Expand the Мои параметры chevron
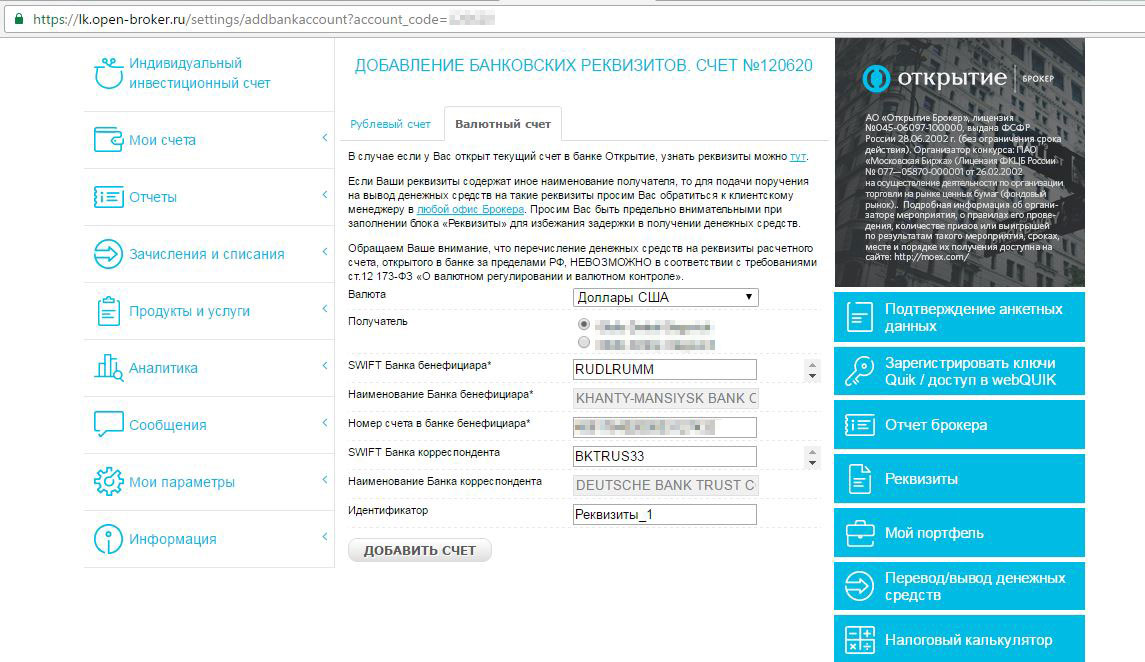This screenshot has width=1145, height=662. coord(325,479)
